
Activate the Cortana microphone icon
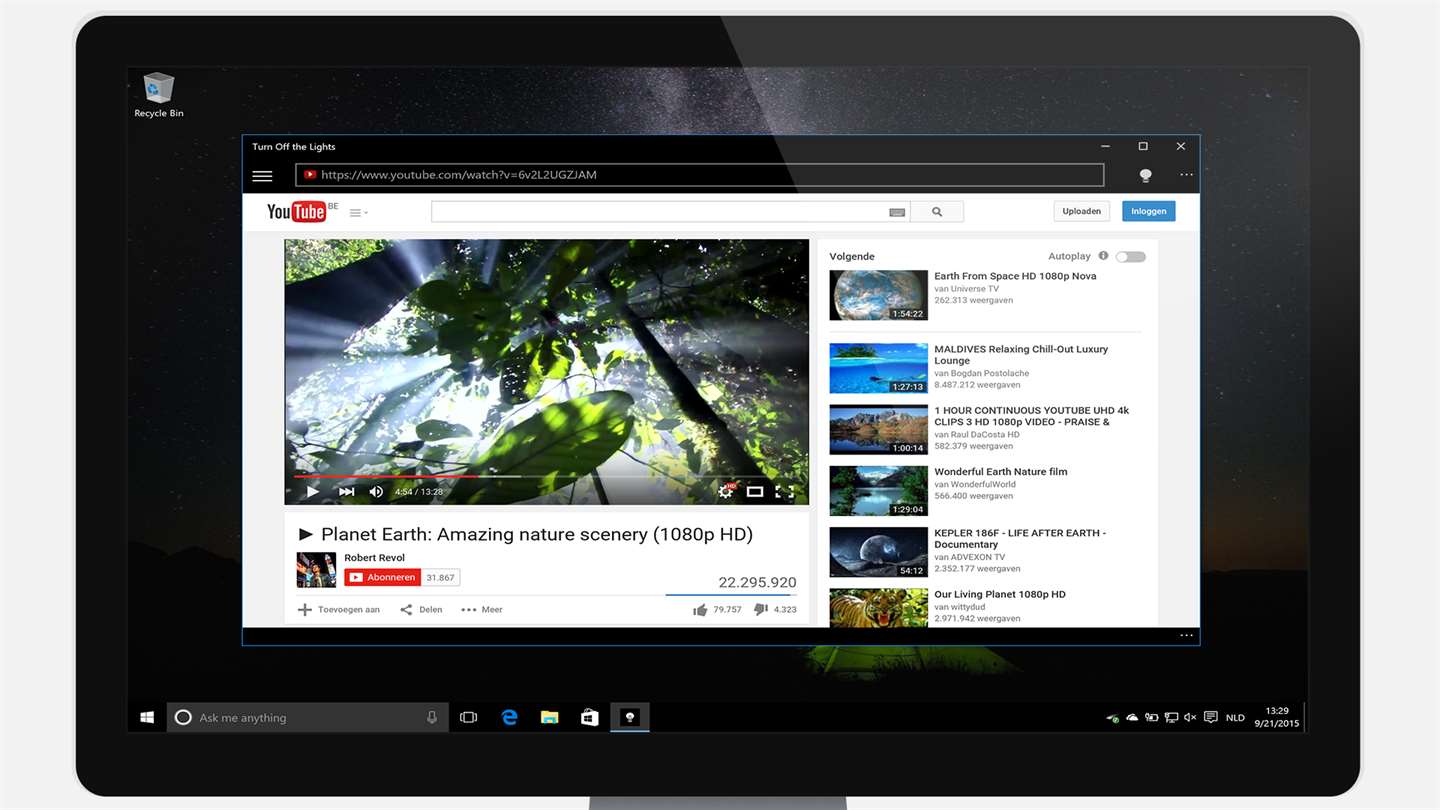[x=432, y=717]
